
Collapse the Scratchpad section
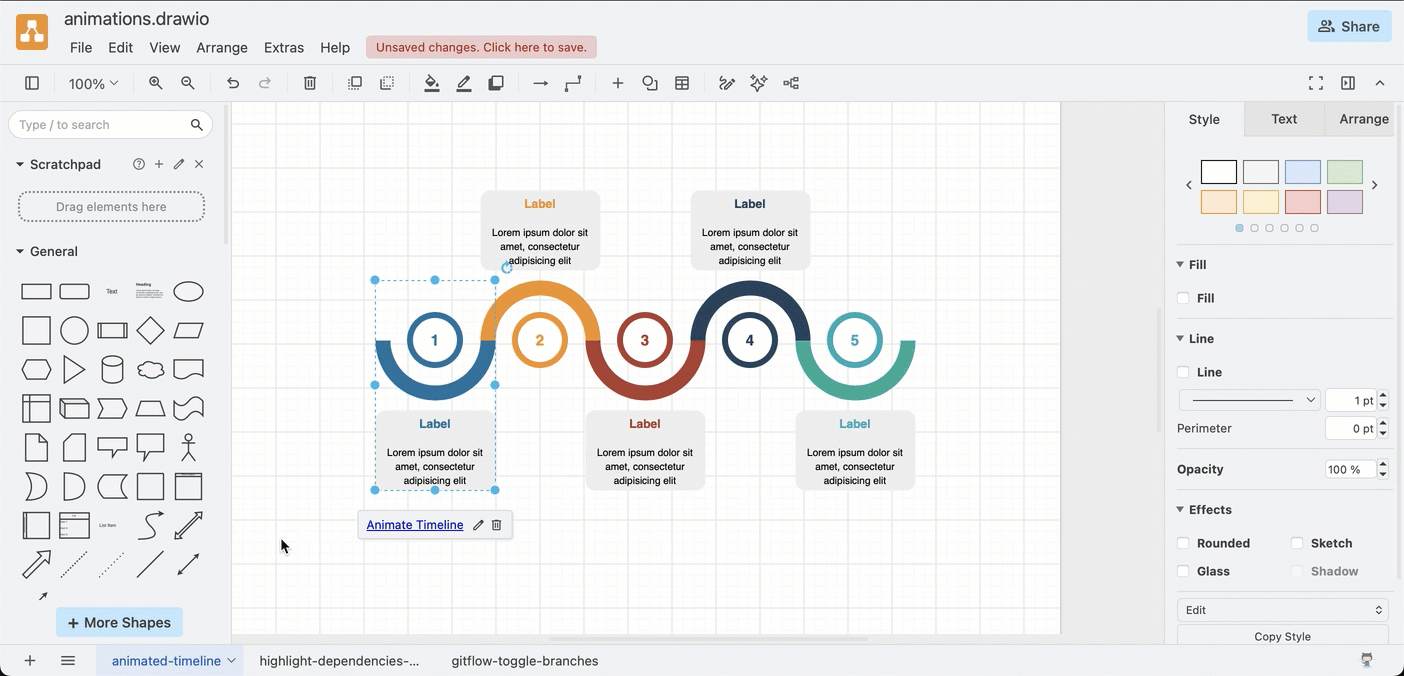(x=20, y=164)
